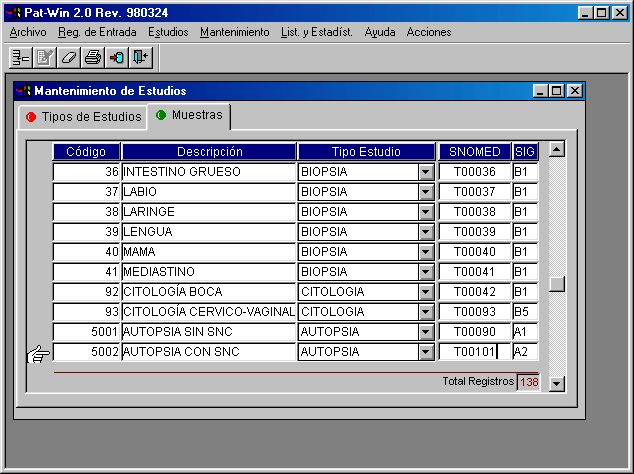The height and width of the screenshot is (474, 634).
Task: Click the pointing hand row indicator
Action: [38, 353]
